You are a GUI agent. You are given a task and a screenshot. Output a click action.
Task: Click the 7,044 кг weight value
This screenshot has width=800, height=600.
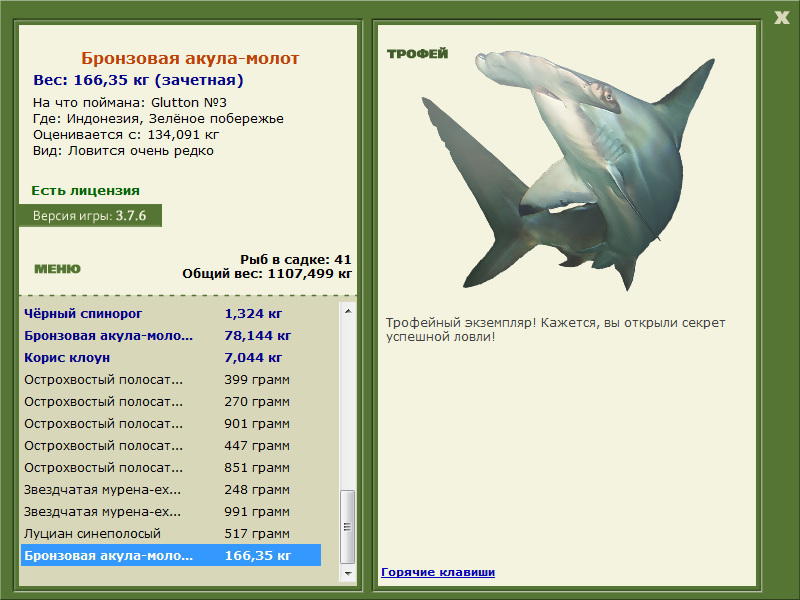tap(253, 357)
